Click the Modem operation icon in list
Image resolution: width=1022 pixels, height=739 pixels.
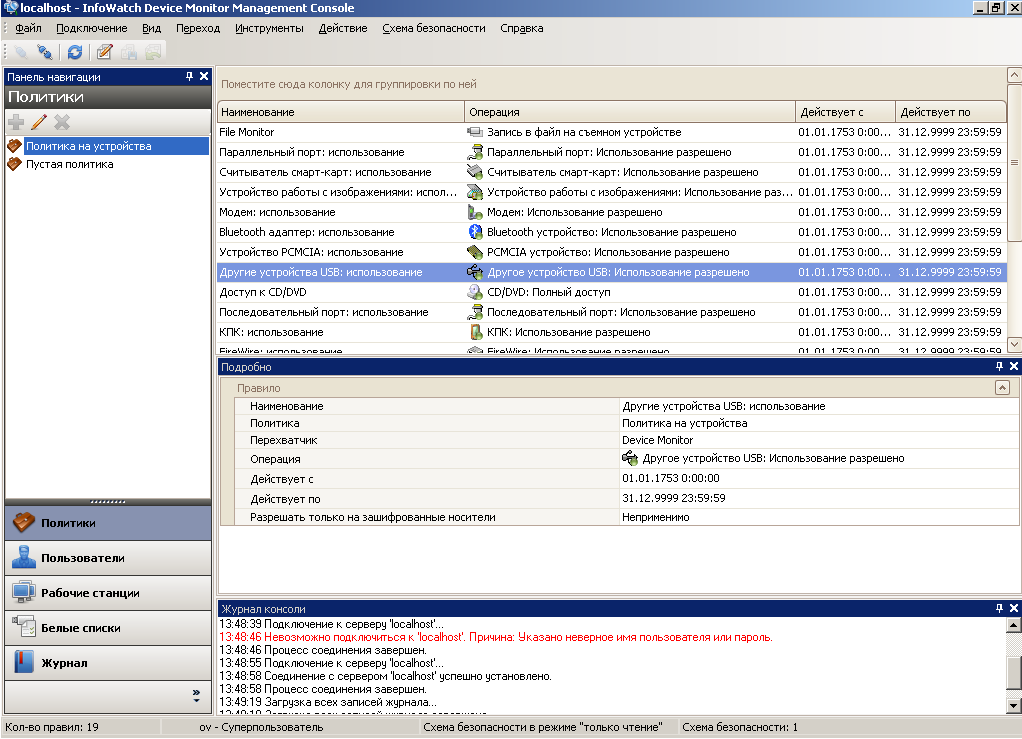coord(476,212)
